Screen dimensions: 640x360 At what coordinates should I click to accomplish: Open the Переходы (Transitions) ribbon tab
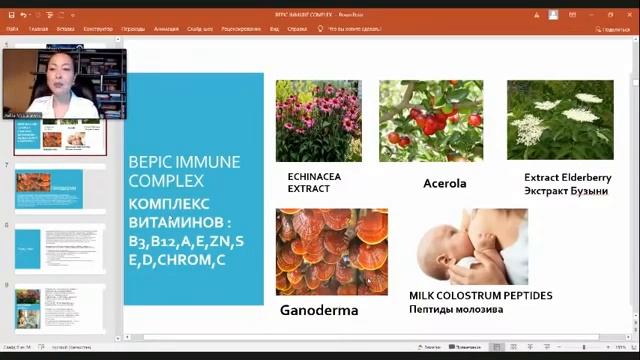133,29
